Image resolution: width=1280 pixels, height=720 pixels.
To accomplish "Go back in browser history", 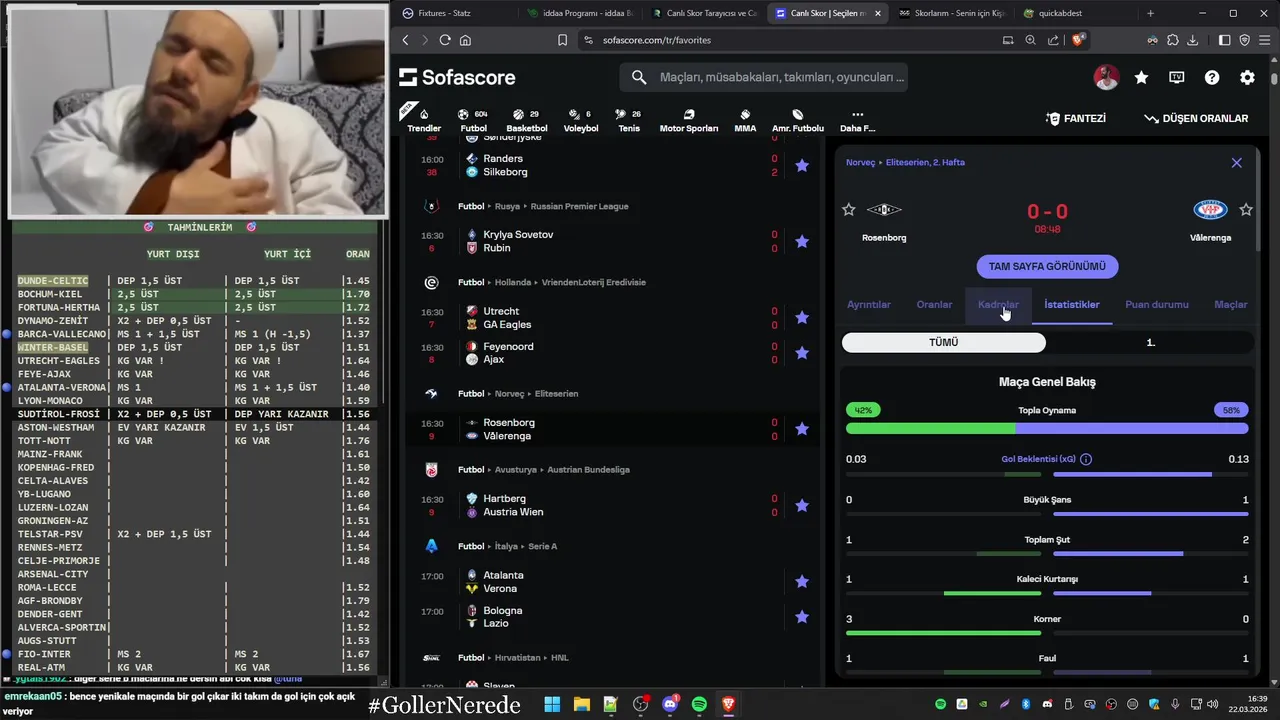I will [405, 40].
